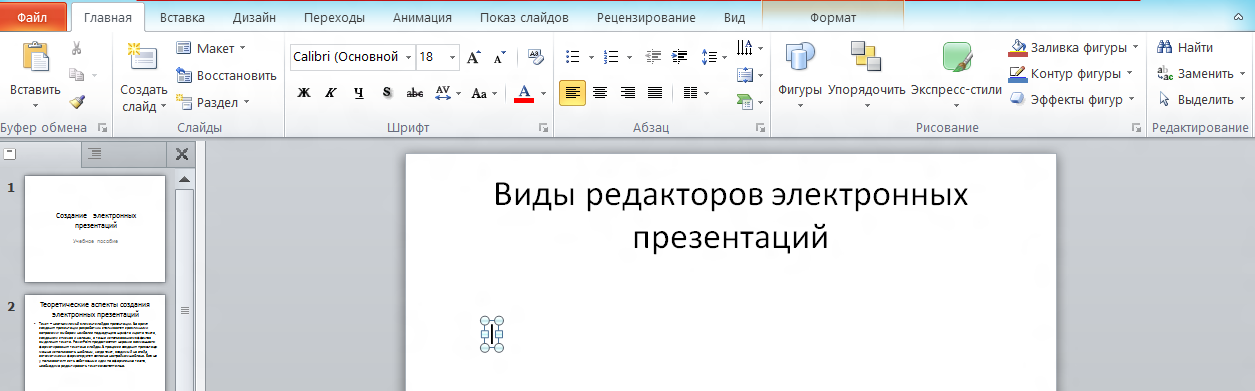Open Шрифт dialog launcher
This screenshot has height=391, width=1255.
click(543, 128)
